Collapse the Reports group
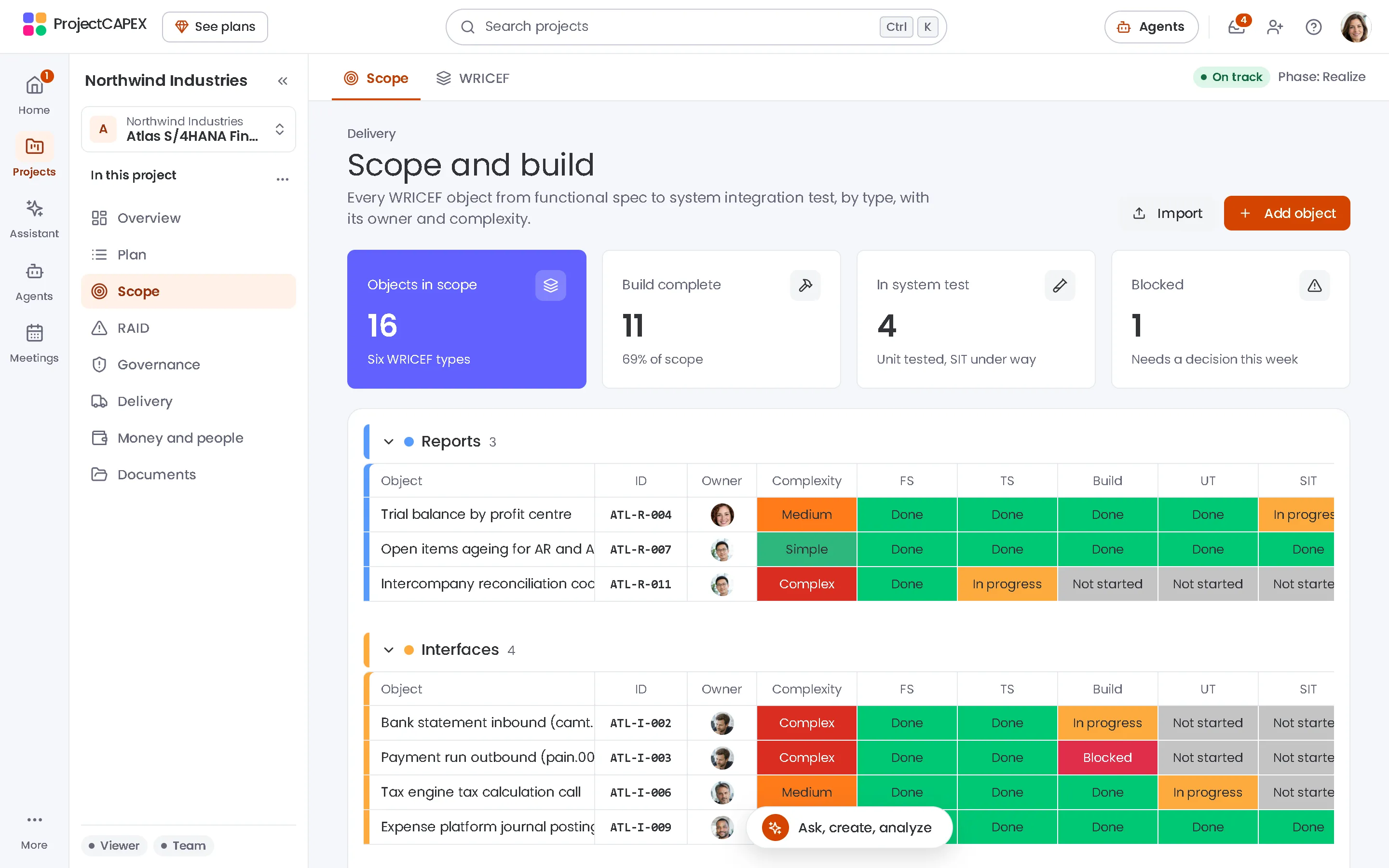This screenshot has width=1389, height=868. (389, 441)
